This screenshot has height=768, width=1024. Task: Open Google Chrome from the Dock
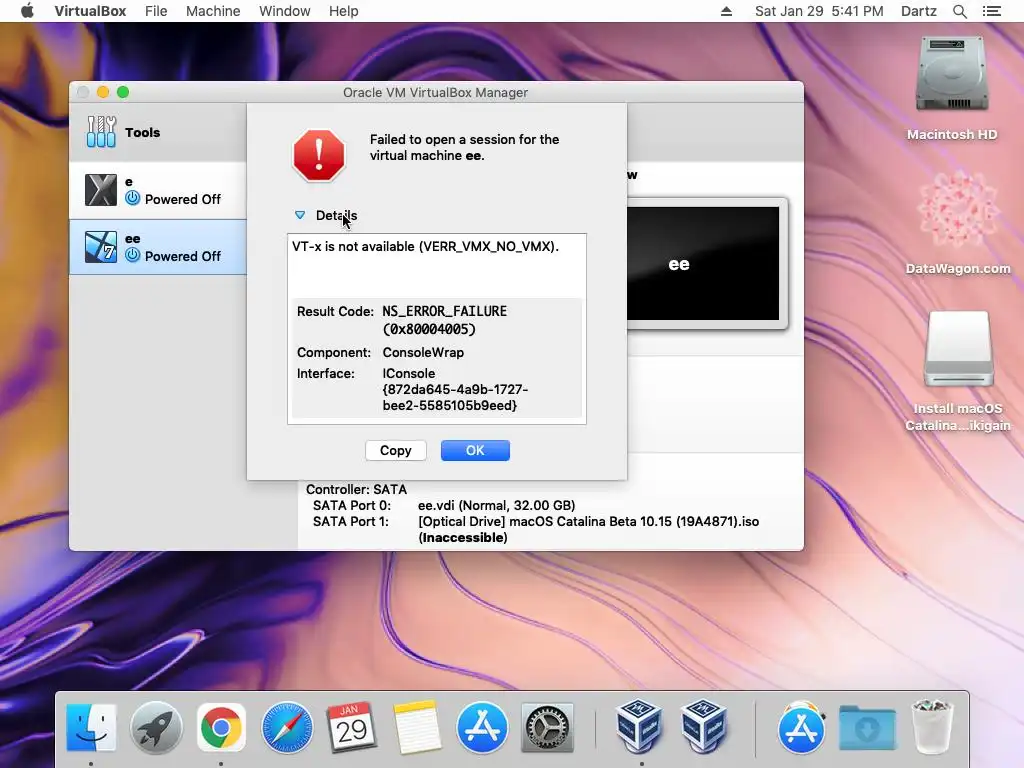221,727
